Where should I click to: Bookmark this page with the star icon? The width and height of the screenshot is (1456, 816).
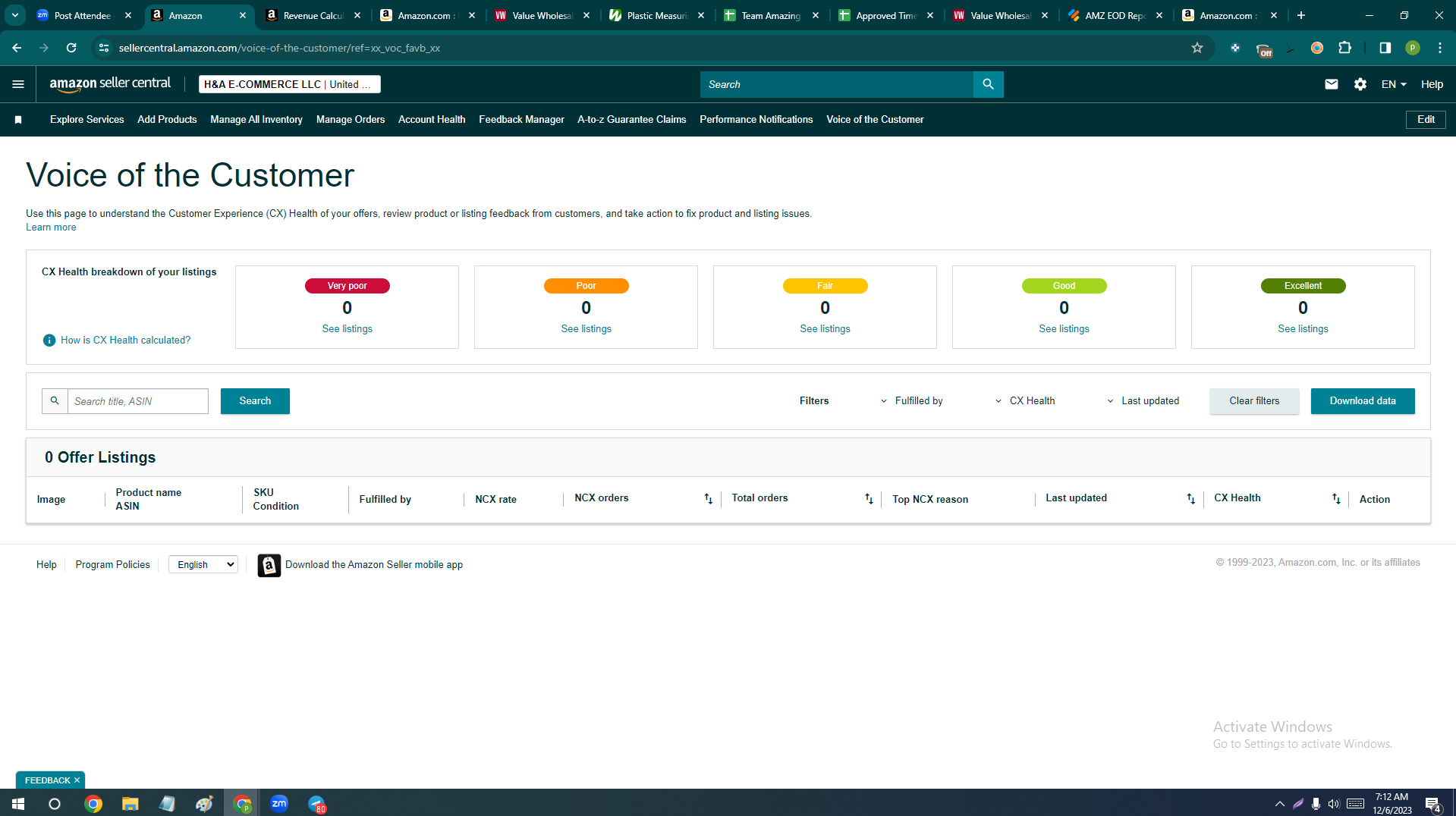[1197, 48]
